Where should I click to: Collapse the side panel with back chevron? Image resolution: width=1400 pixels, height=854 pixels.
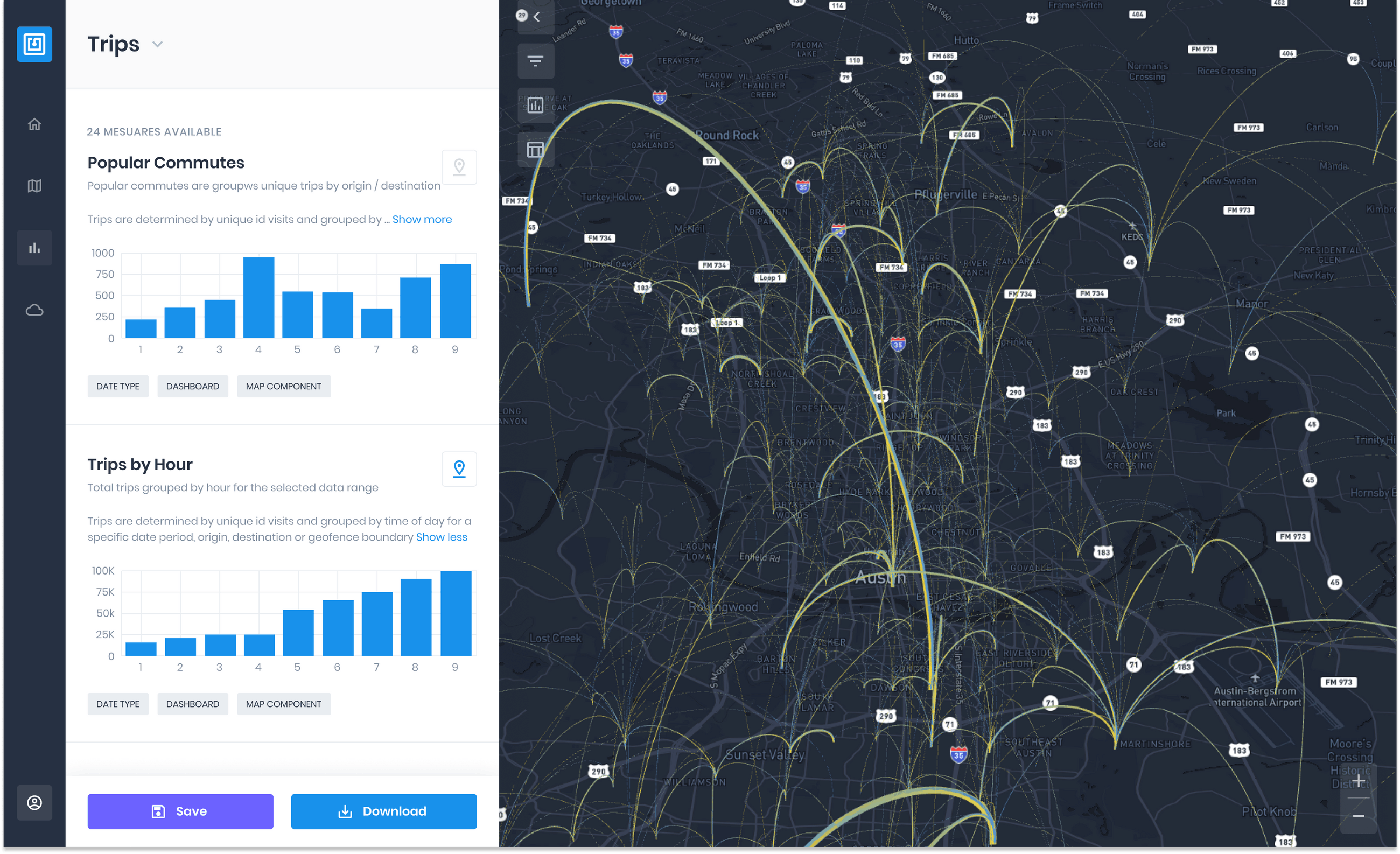point(536,17)
